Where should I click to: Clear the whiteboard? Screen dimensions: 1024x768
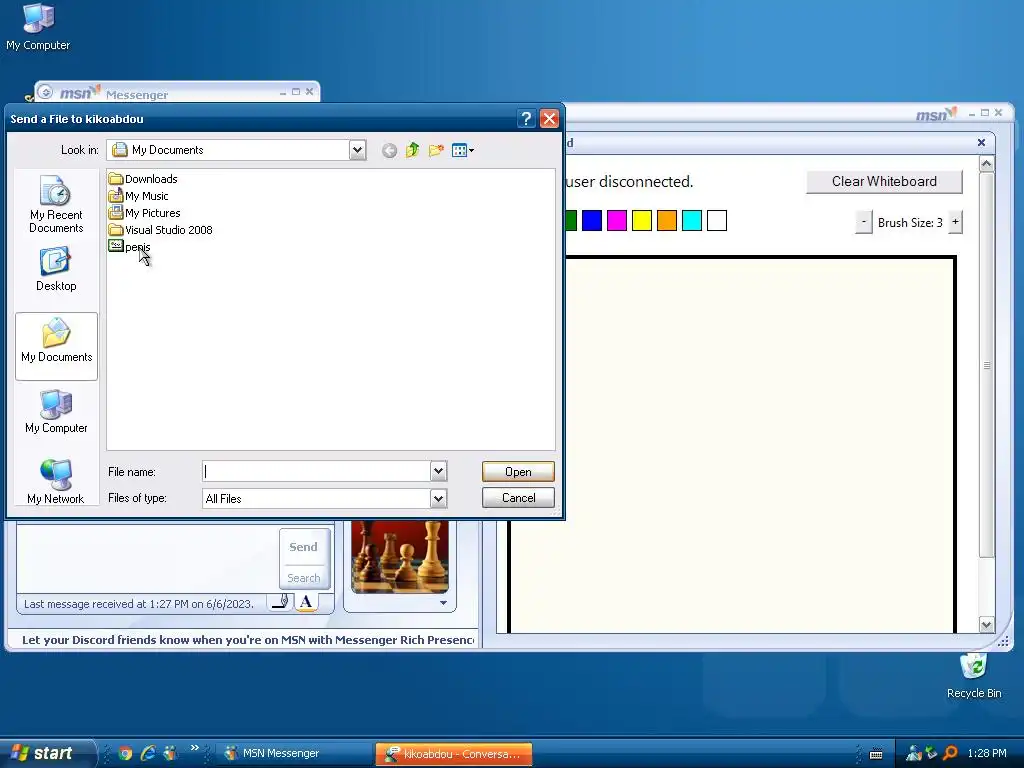pos(884,182)
